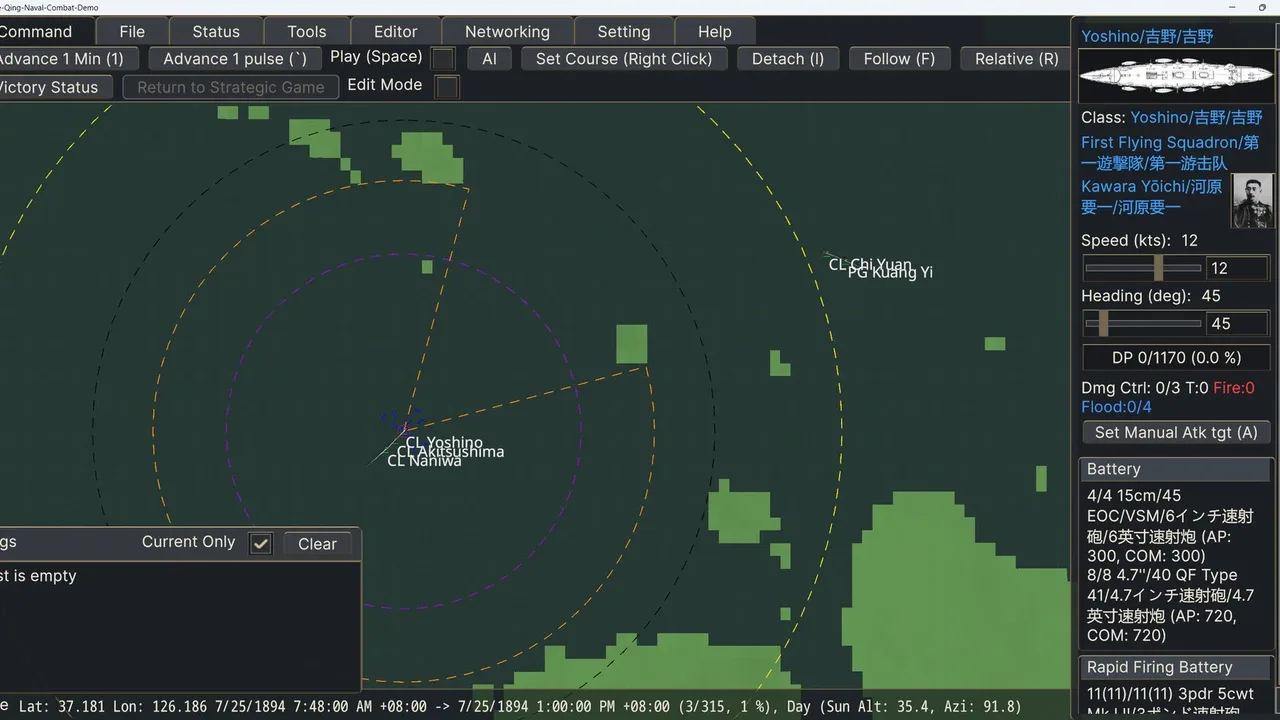Open First Flying Squadron link
The height and width of the screenshot is (720, 1280).
tap(1170, 153)
